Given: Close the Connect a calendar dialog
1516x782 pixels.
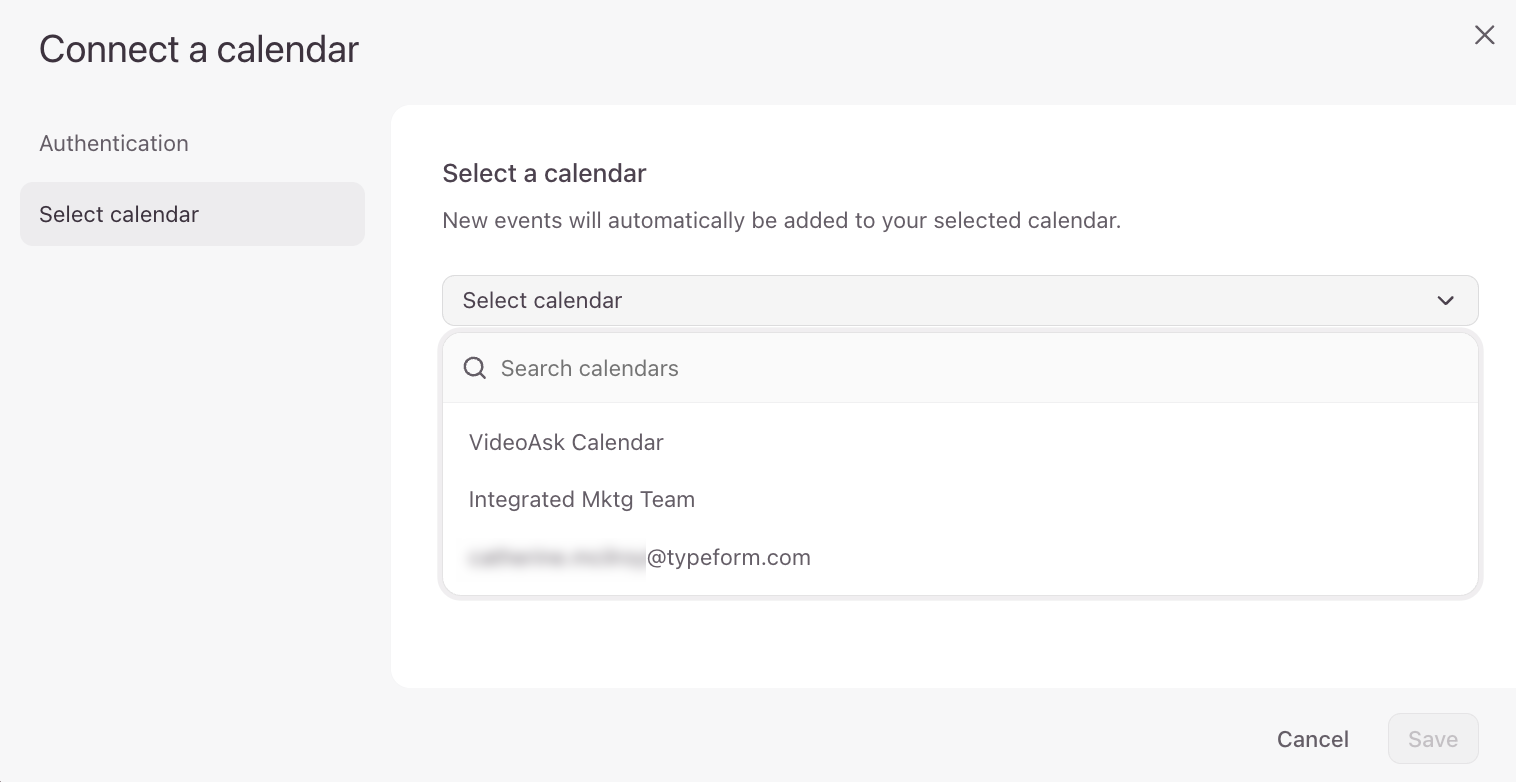Looking at the screenshot, I should coord(1484,36).
